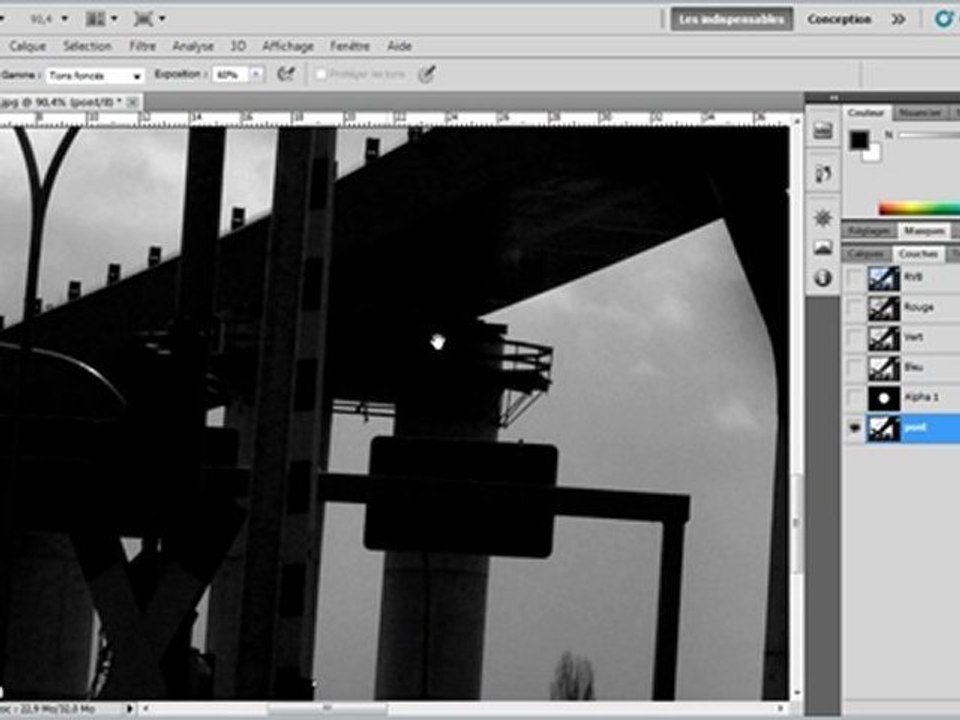Close the pont document tab
This screenshot has width=960, height=720.
(132, 102)
